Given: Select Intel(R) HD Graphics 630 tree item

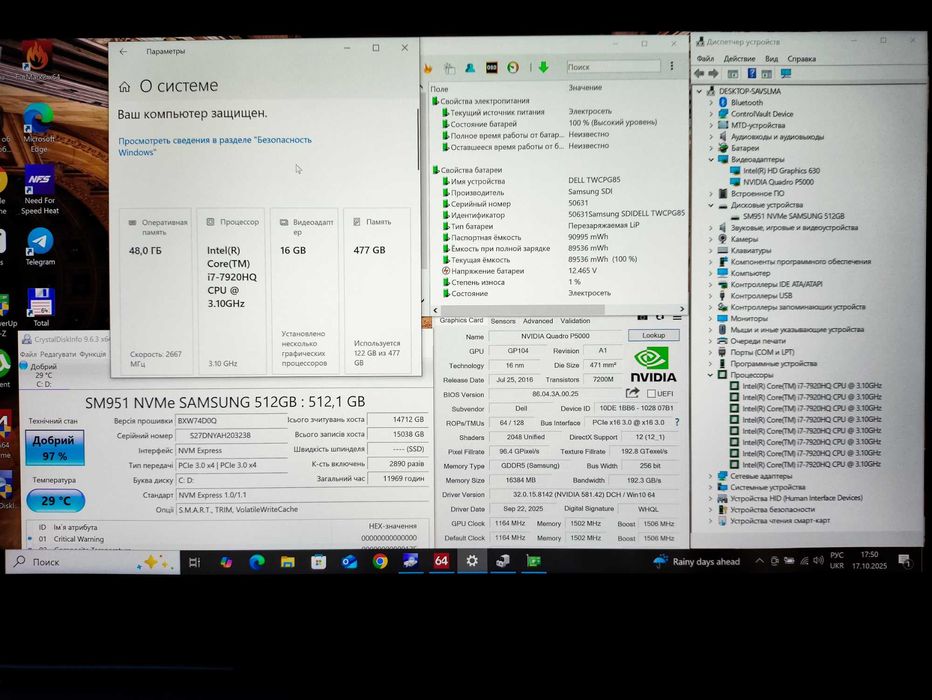Looking at the screenshot, I should coord(780,171).
